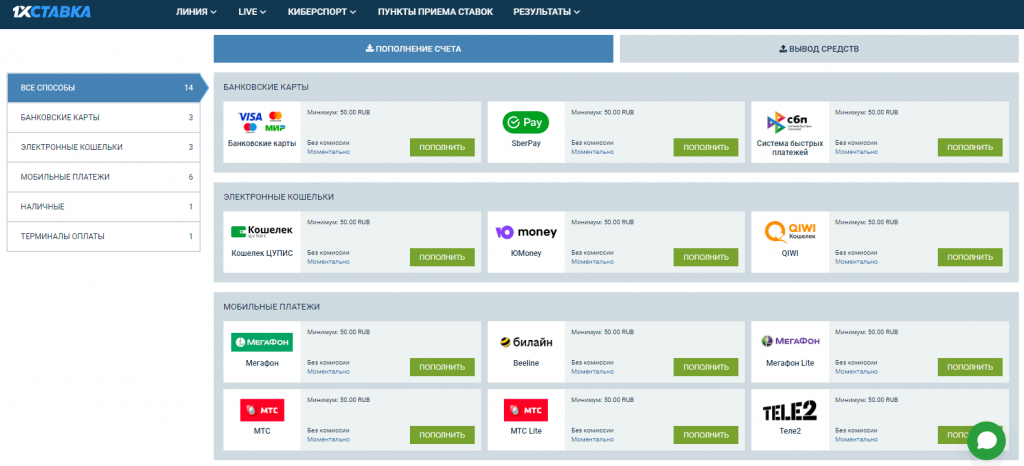Switch to ПОПОЛНЕНИЕ СЧЕТА tab
Viewport: 1024px width, 466px height.
coord(413,49)
